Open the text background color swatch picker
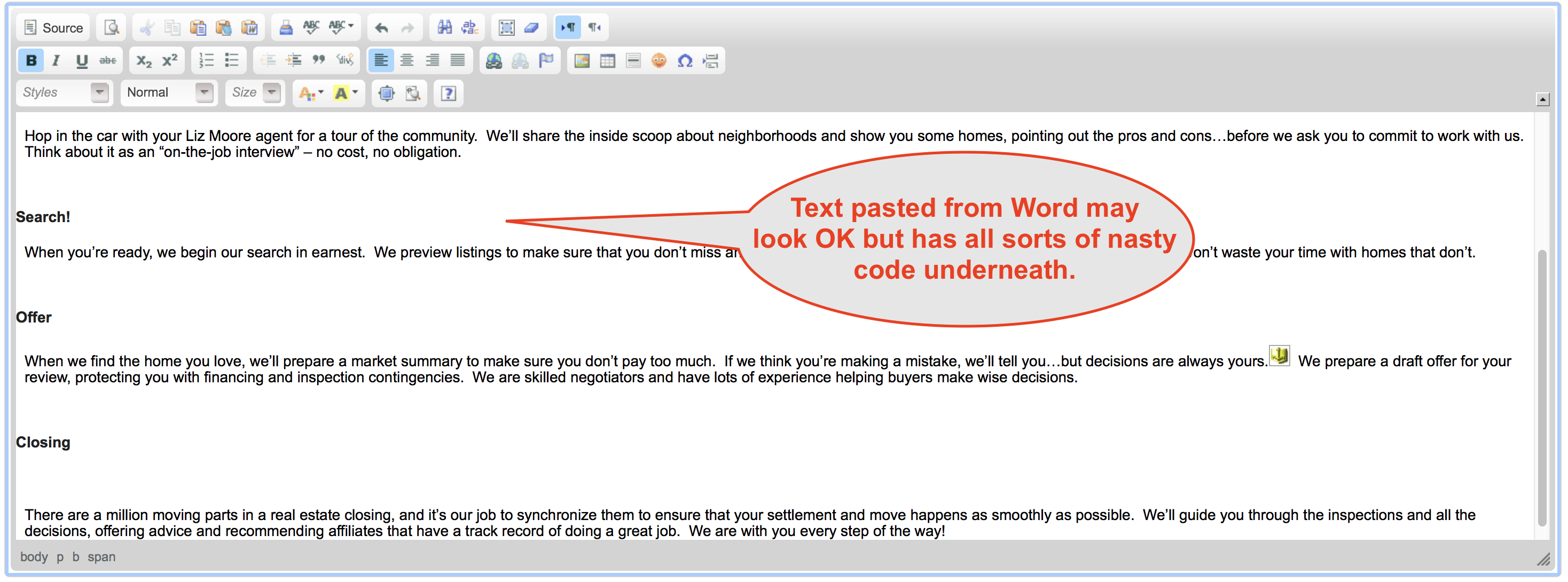Image resolution: width=1568 pixels, height=582 pixels. [344, 93]
